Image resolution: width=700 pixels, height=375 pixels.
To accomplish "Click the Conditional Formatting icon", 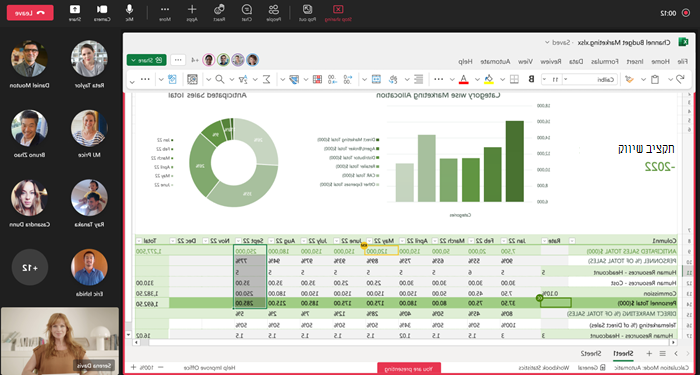I will pos(317,79).
